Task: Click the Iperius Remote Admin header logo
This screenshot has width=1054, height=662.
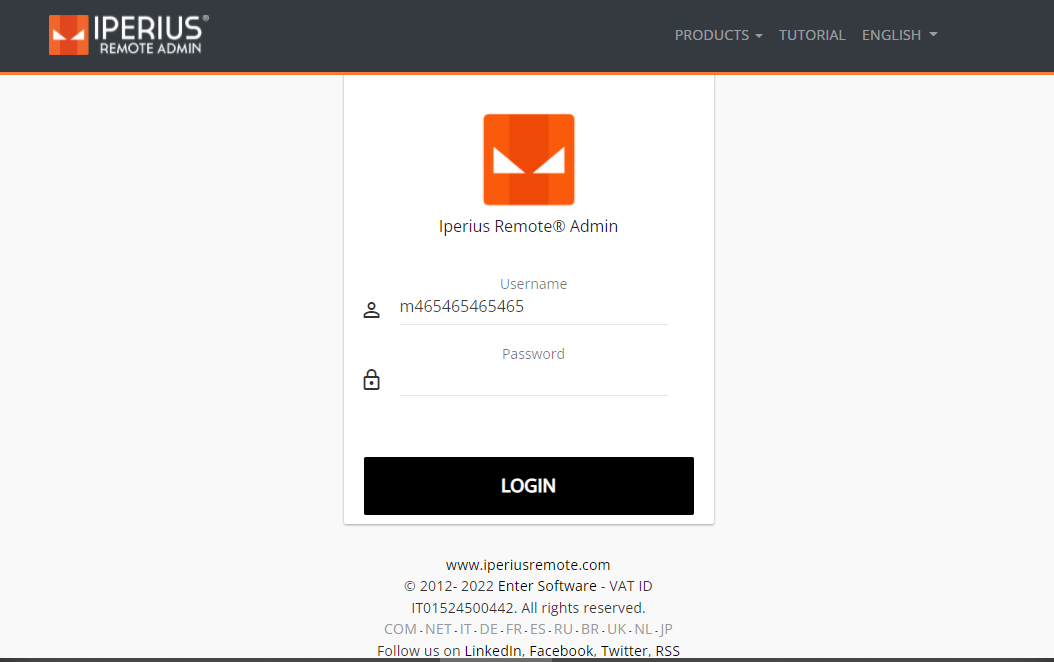Action: point(128,35)
